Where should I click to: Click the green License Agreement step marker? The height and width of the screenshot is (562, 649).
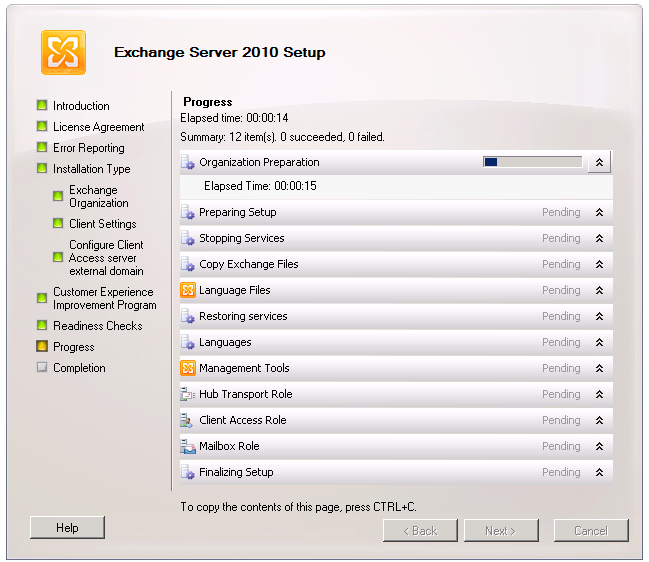[42, 126]
